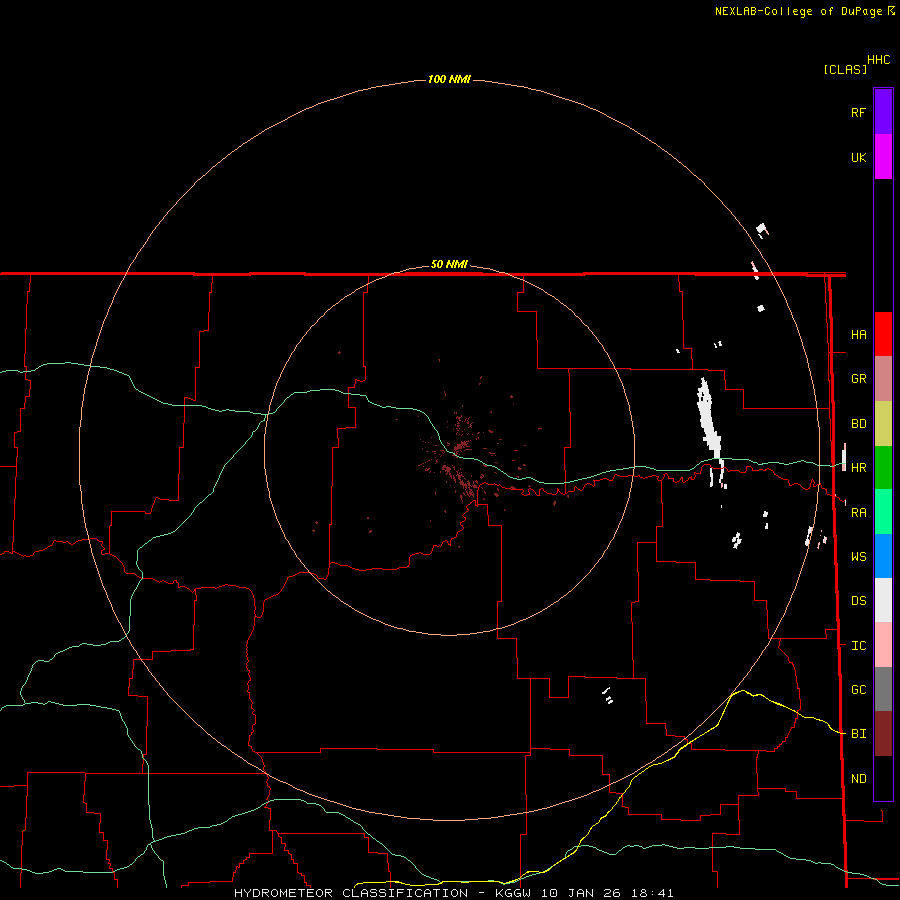This screenshot has height=900, width=900.
Task: Click the [CLAS] label
Action: [x=845, y=69]
